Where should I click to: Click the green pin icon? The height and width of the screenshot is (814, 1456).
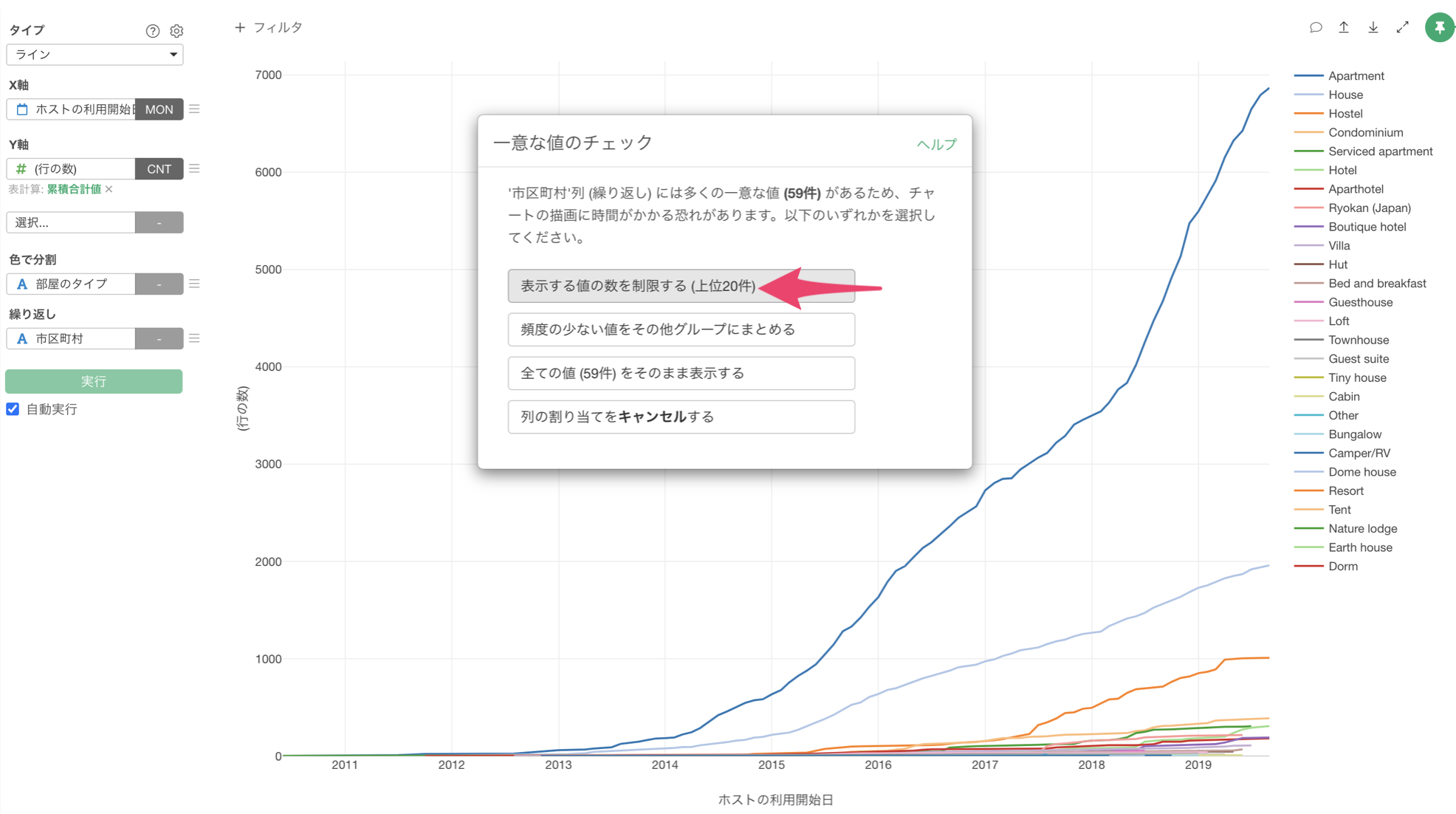1439,27
